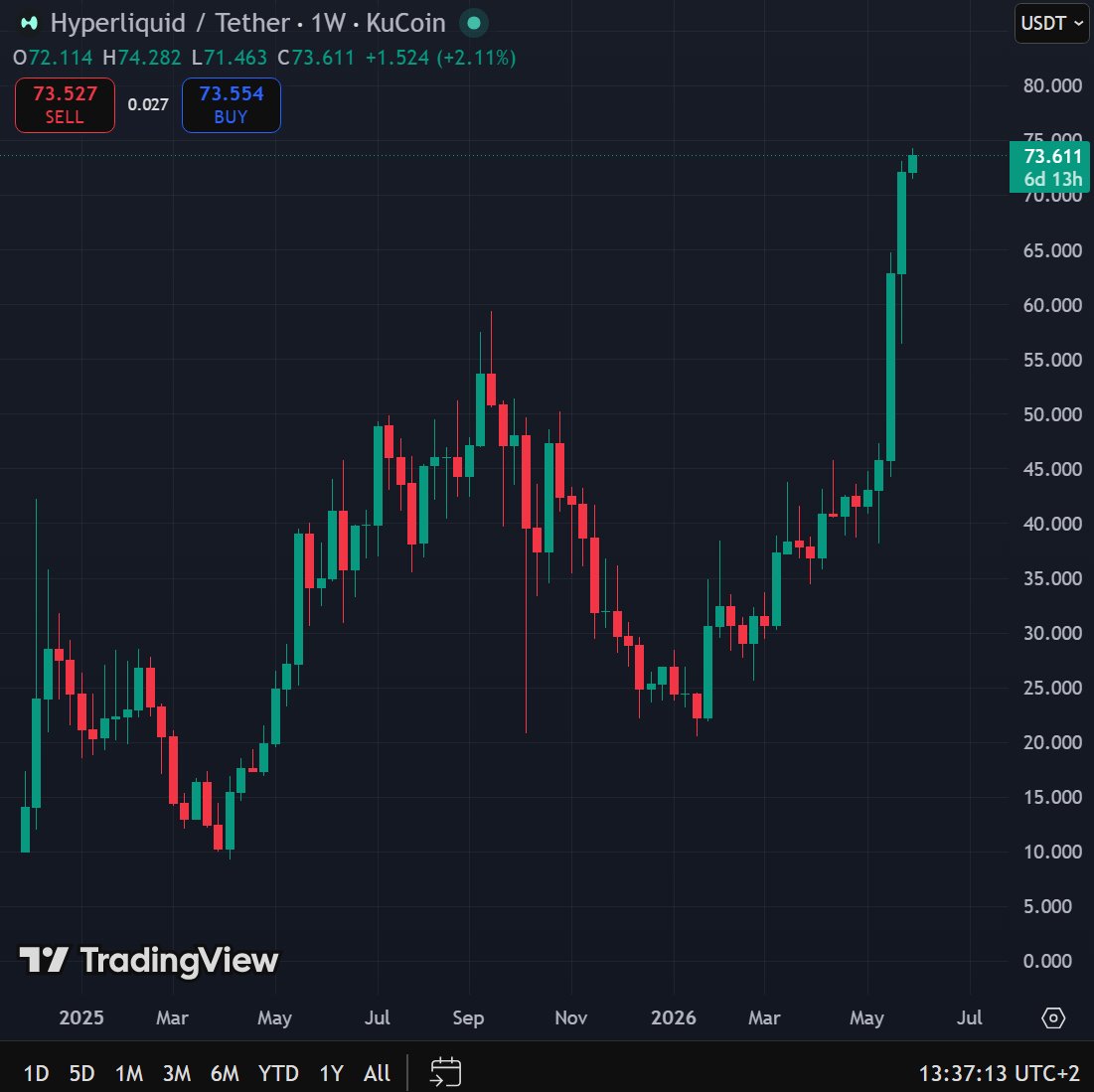Click the blue BUY 73.554 button
This screenshot has width=1094, height=1092.
(231, 105)
